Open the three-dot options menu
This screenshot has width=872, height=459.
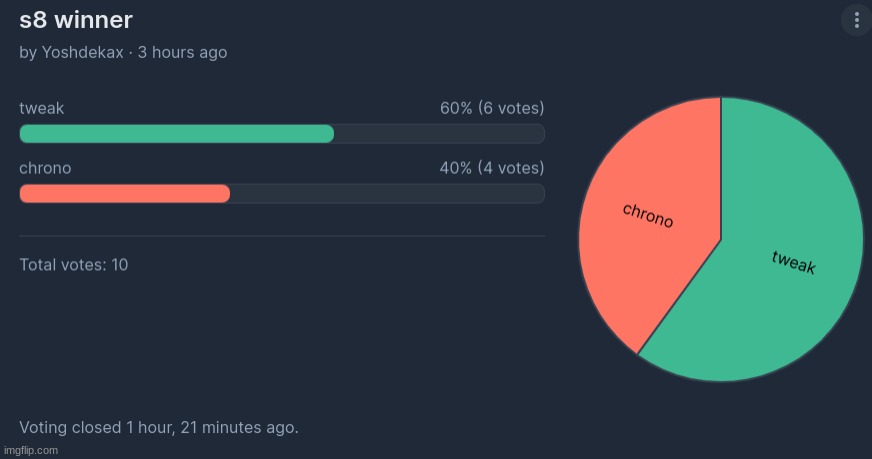tap(856, 20)
